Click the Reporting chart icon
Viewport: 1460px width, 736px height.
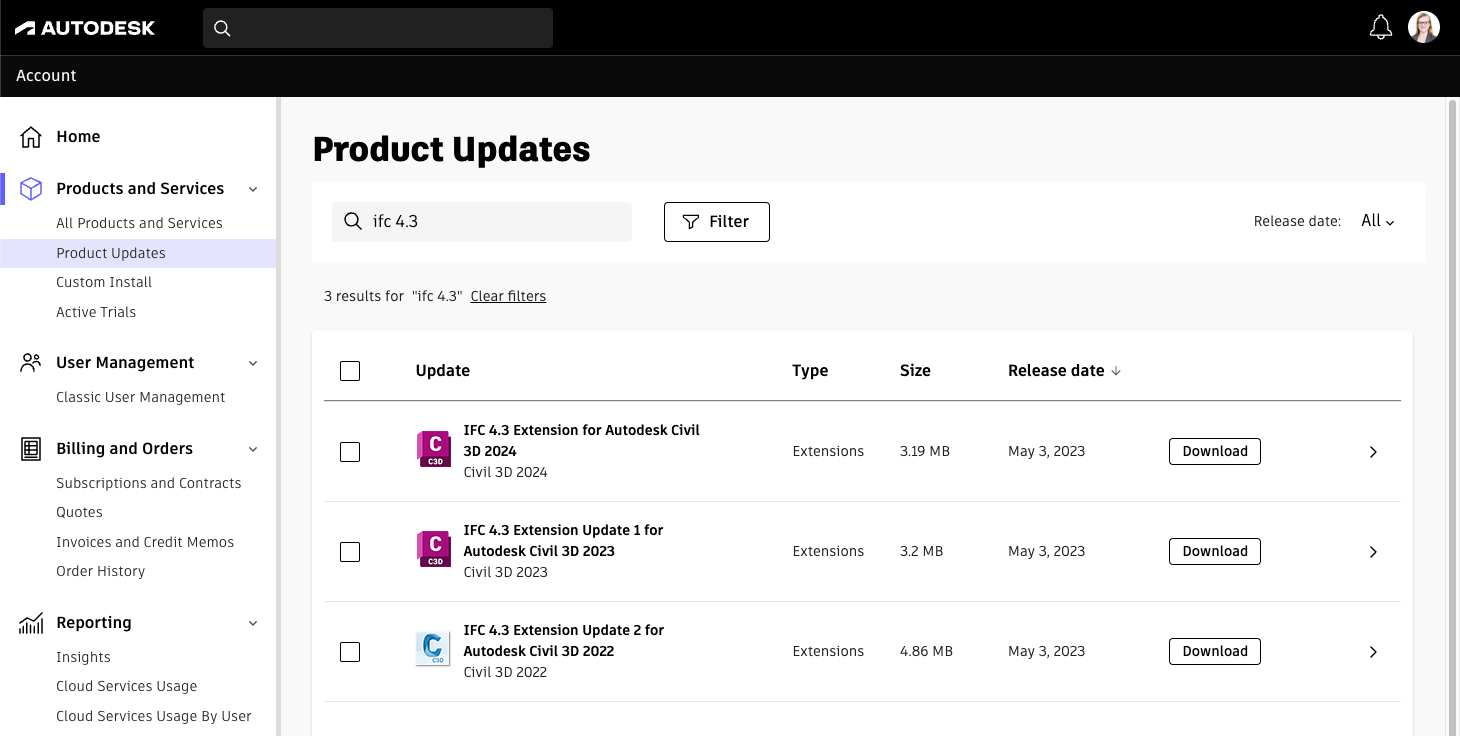(31, 623)
